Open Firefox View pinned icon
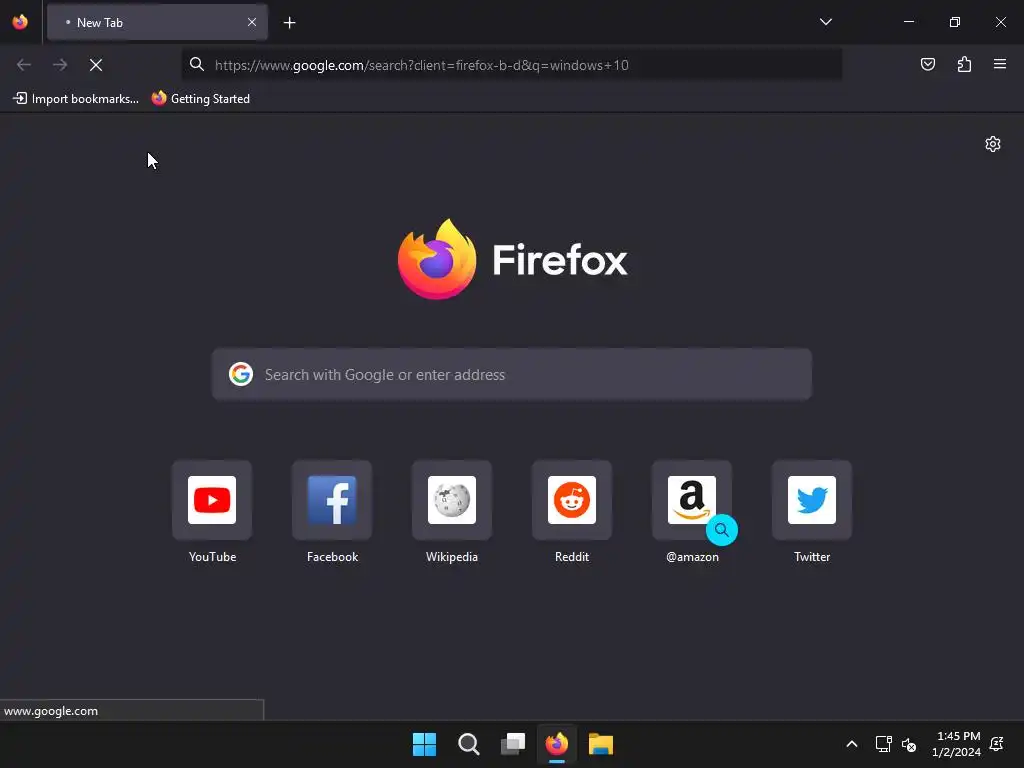Viewport: 1024px width, 768px height. tap(20, 22)
